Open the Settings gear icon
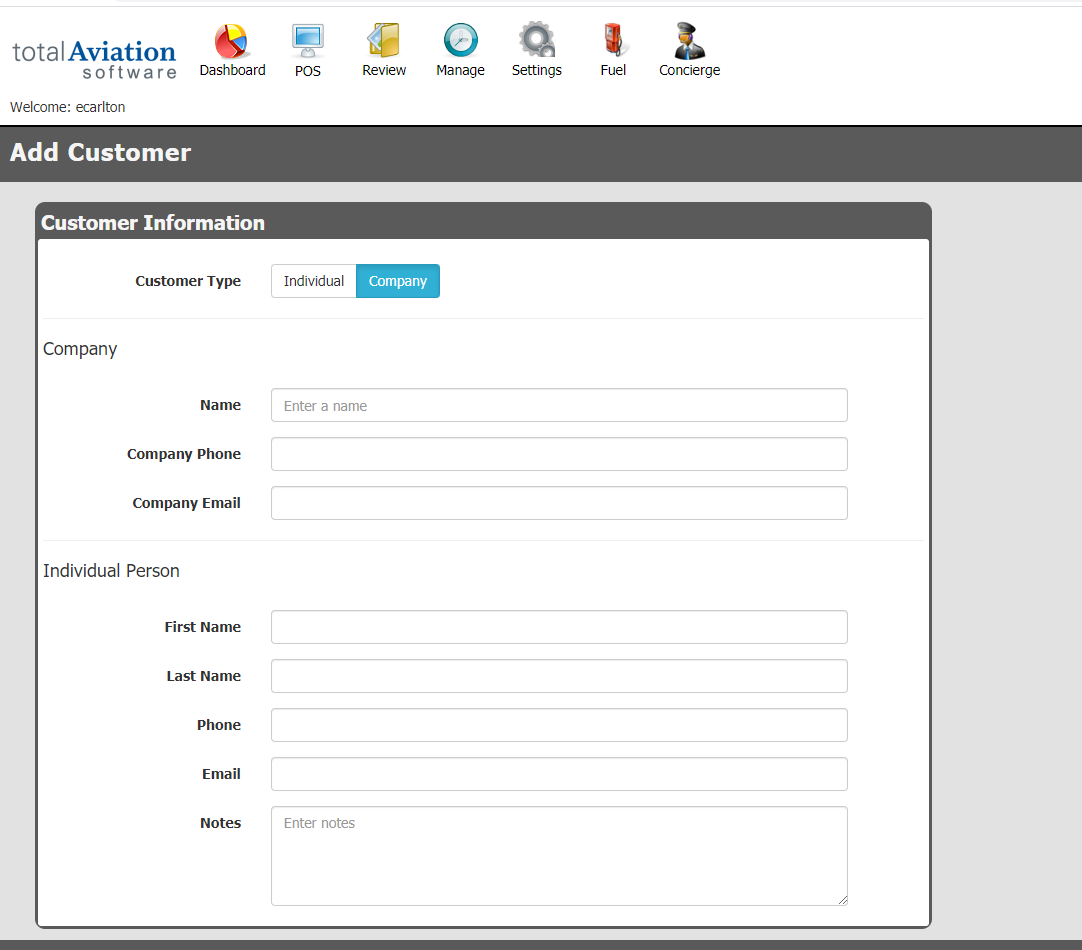Viewport: 1082px width, 950px height. (537, 42)
